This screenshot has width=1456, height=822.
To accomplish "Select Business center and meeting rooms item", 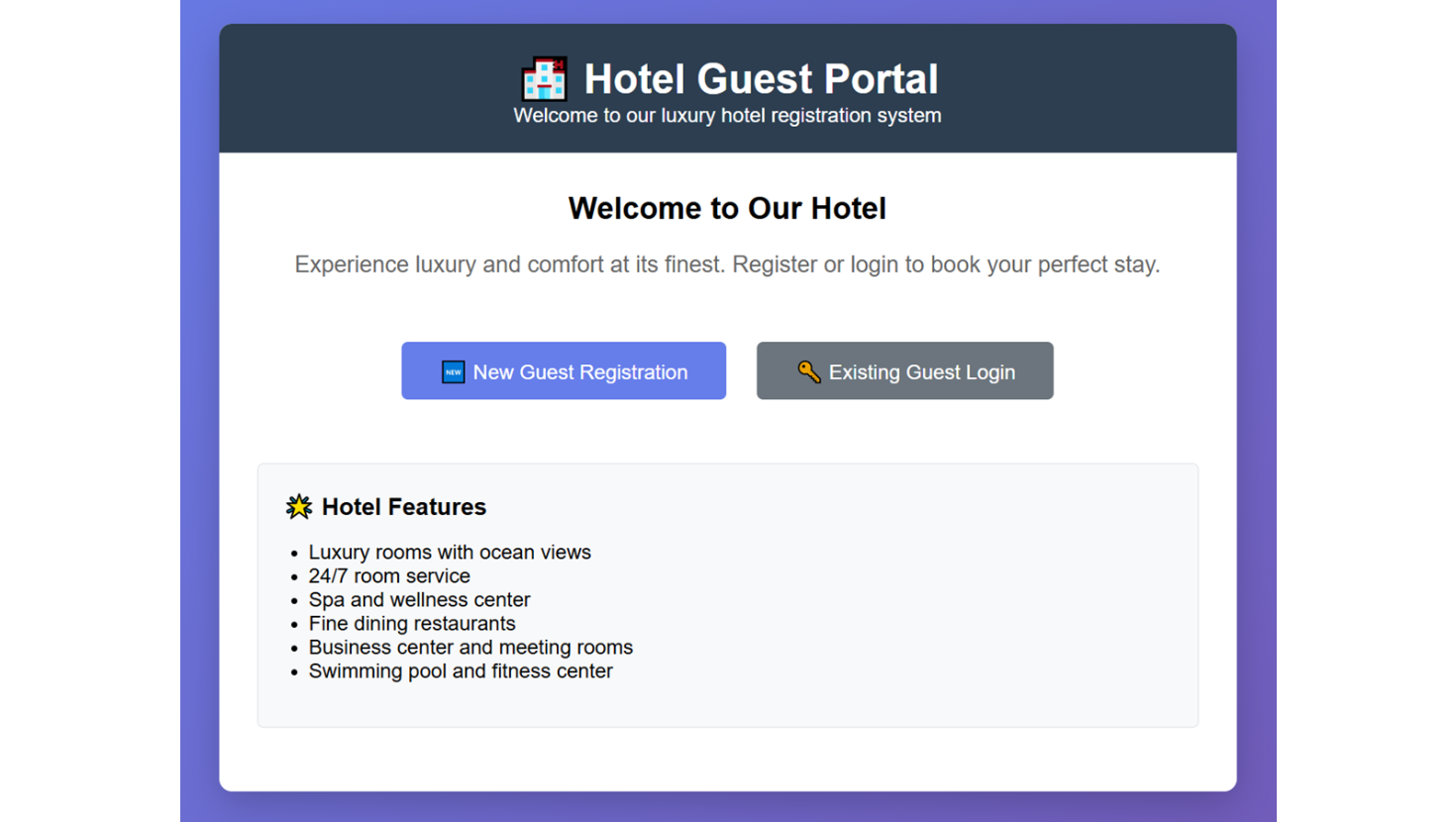I will pos(470,648).
